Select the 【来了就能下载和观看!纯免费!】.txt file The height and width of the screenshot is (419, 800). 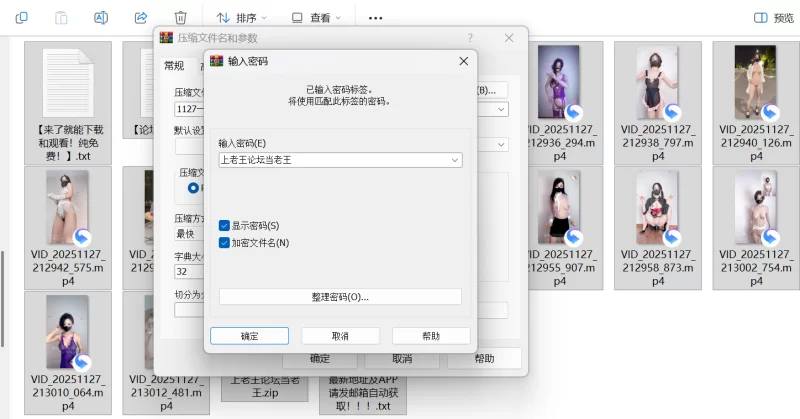click(68, 103)
